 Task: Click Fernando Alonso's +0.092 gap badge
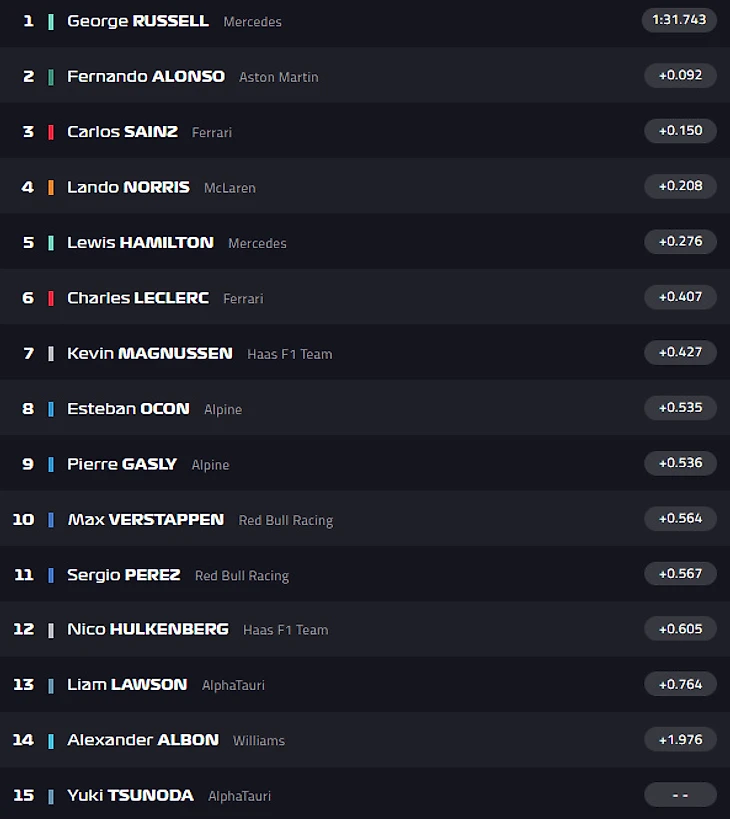pos(680,75)
